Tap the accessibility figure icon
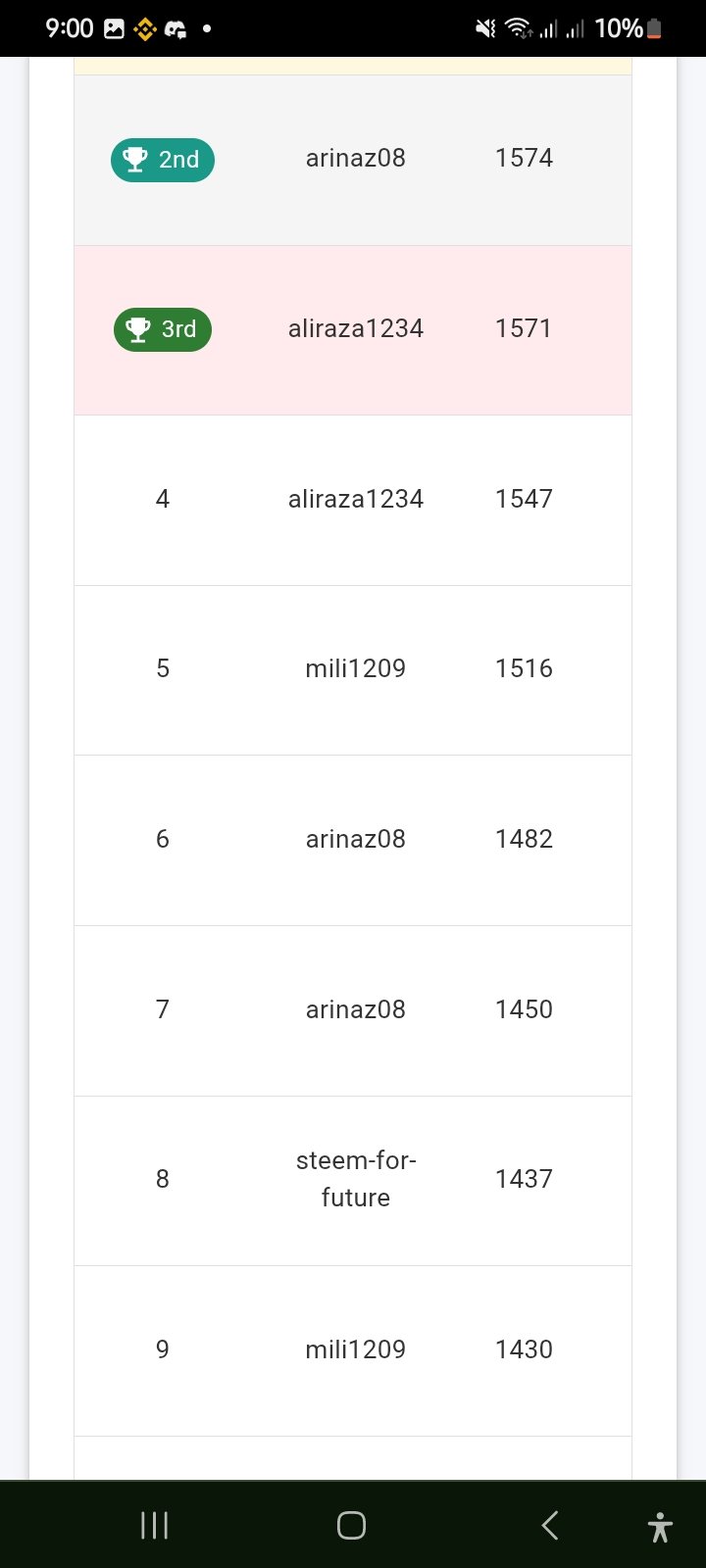 [x=660, y=1527]
